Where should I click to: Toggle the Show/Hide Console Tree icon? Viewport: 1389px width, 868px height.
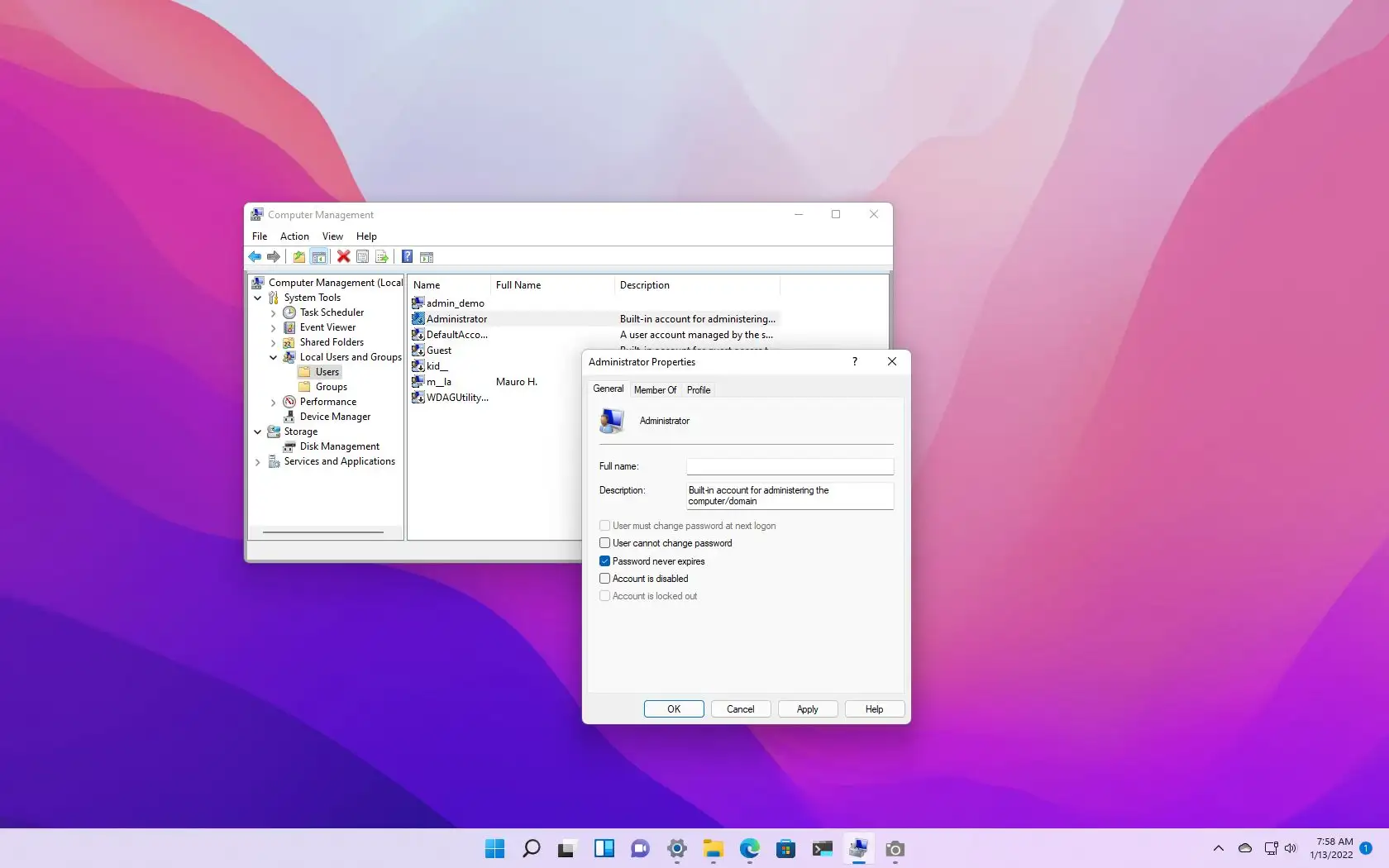318,257
